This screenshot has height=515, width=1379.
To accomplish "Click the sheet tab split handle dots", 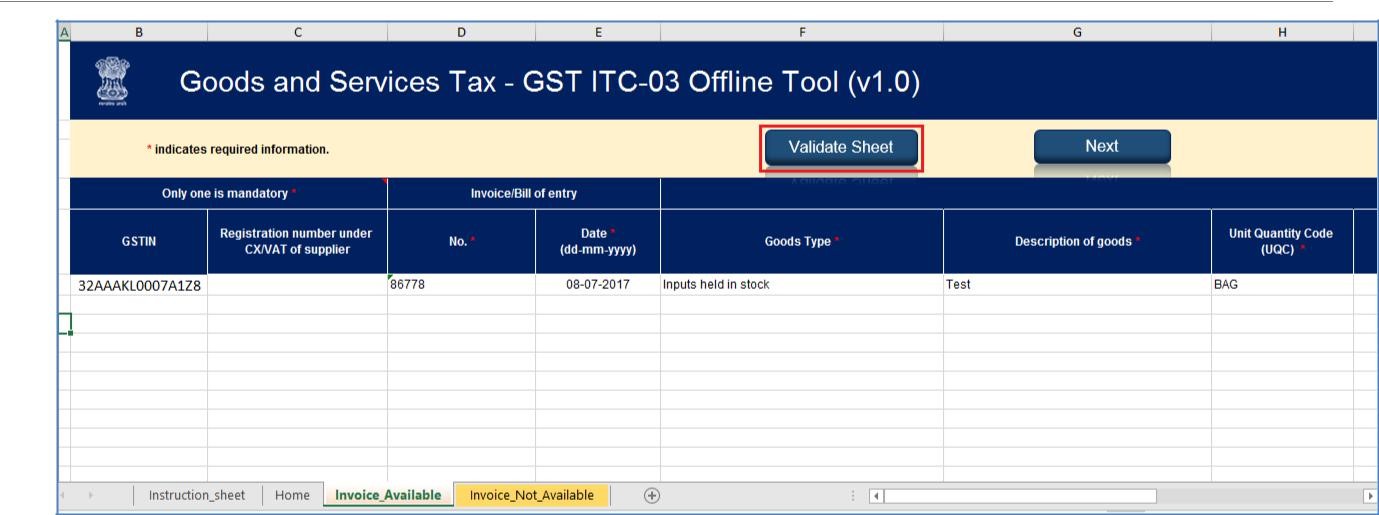I will click(851, 496).
